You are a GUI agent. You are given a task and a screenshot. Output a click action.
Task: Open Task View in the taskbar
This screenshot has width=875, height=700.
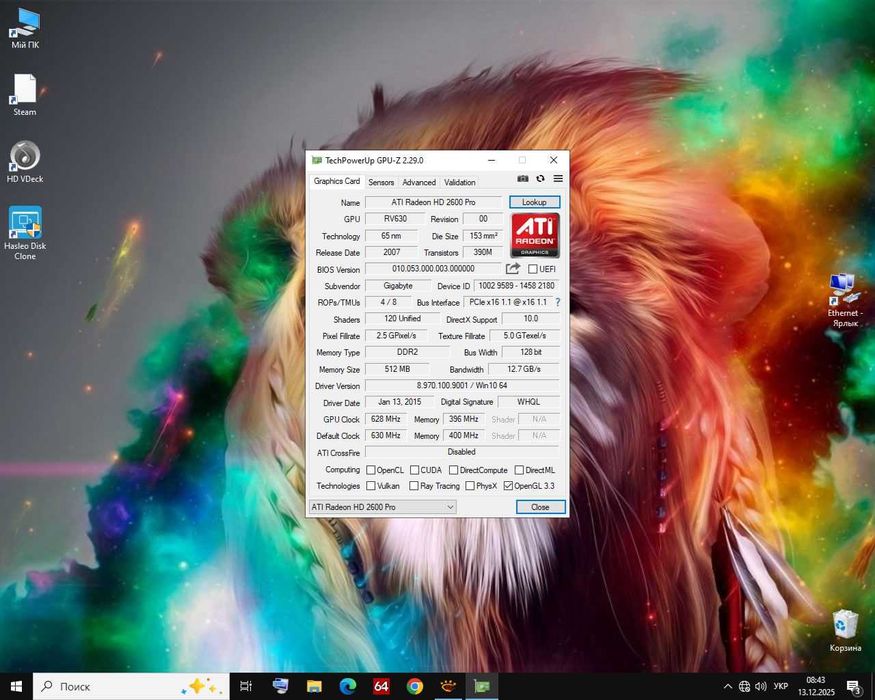(246, 686)
